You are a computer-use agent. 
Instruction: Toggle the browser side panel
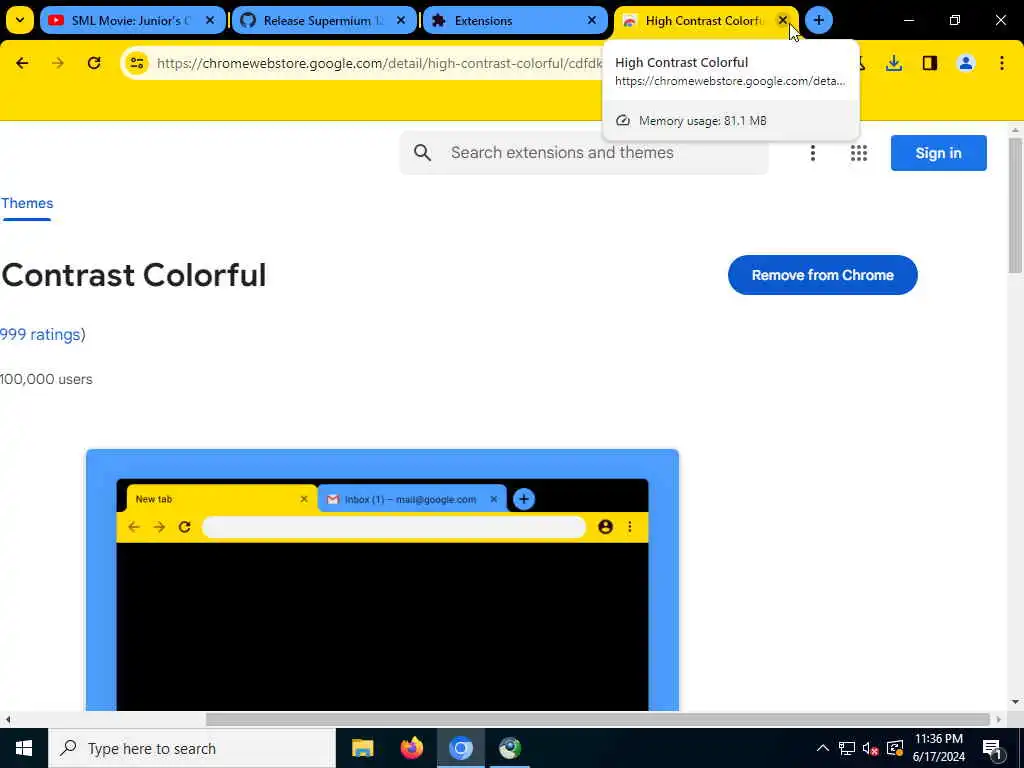(x=930, y=63)
